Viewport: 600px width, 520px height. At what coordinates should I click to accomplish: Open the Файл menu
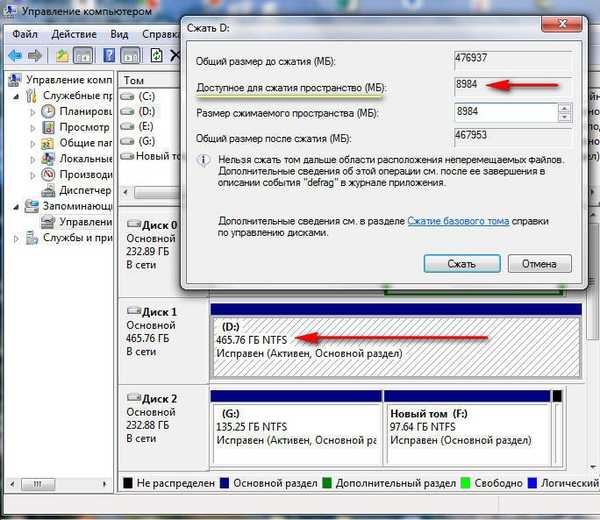pos(26,33)
